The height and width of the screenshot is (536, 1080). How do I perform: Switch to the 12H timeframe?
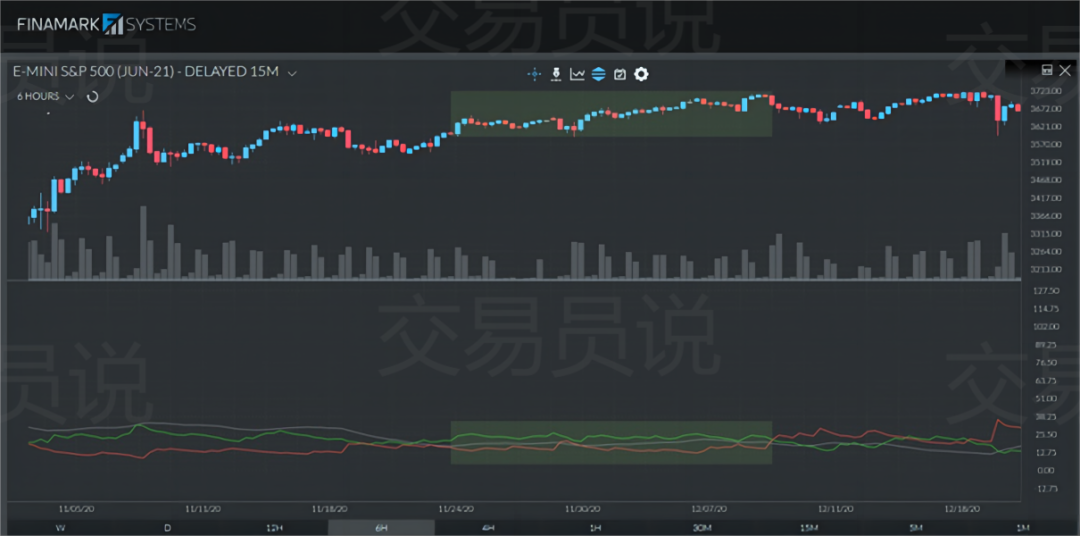click(x=274, y=528)
